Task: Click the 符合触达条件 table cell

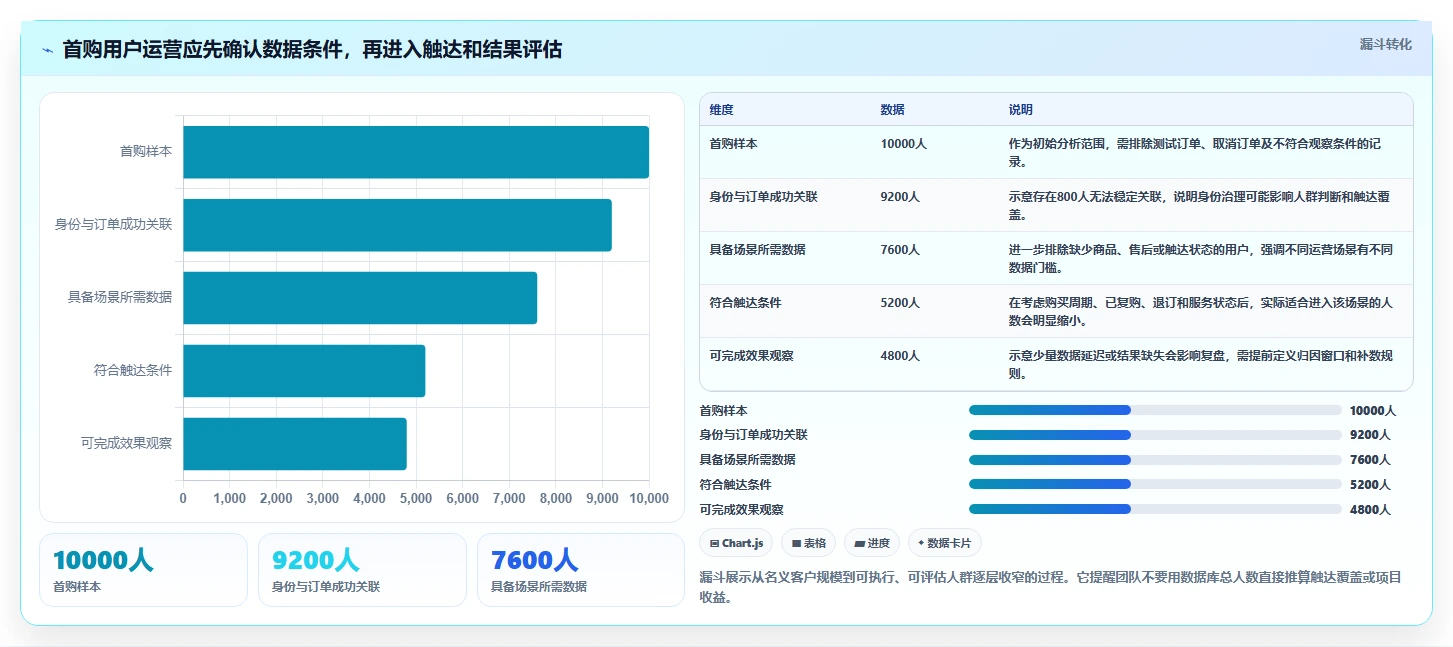Action: coord(745,303)
